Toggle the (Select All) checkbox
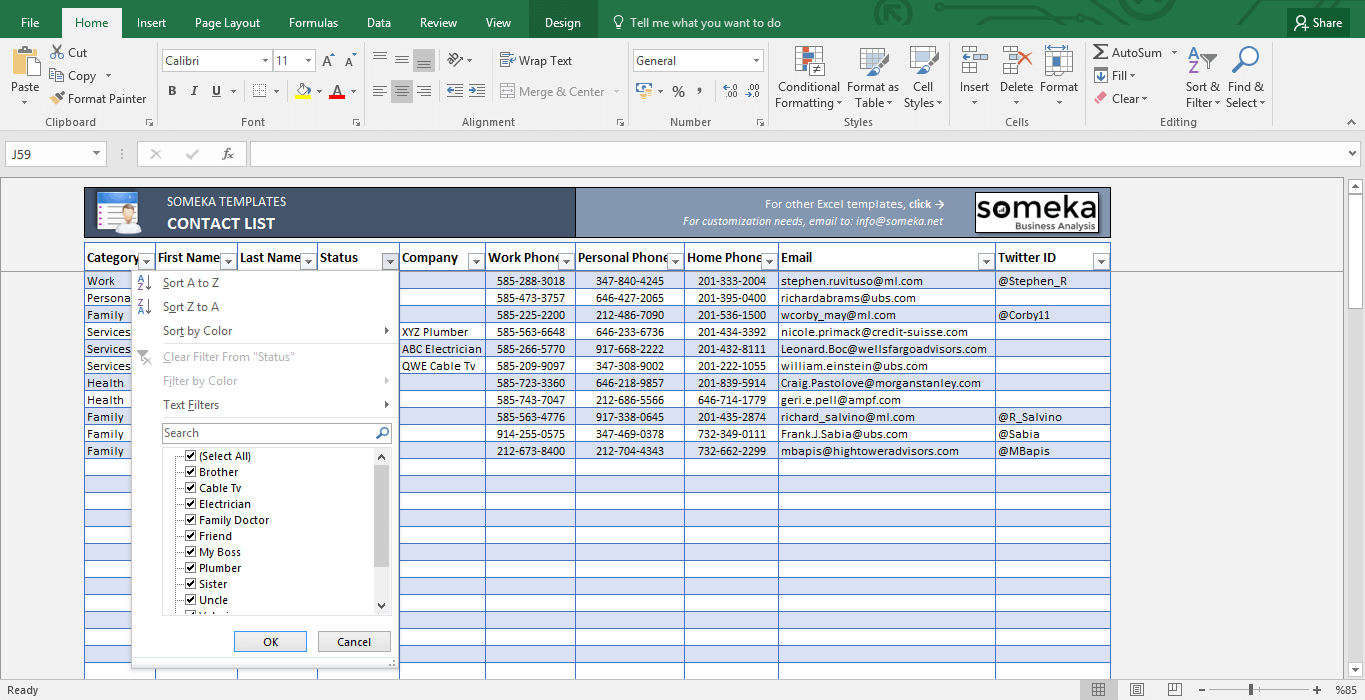Screen dimensions: 1365x700 pos(190,456)
